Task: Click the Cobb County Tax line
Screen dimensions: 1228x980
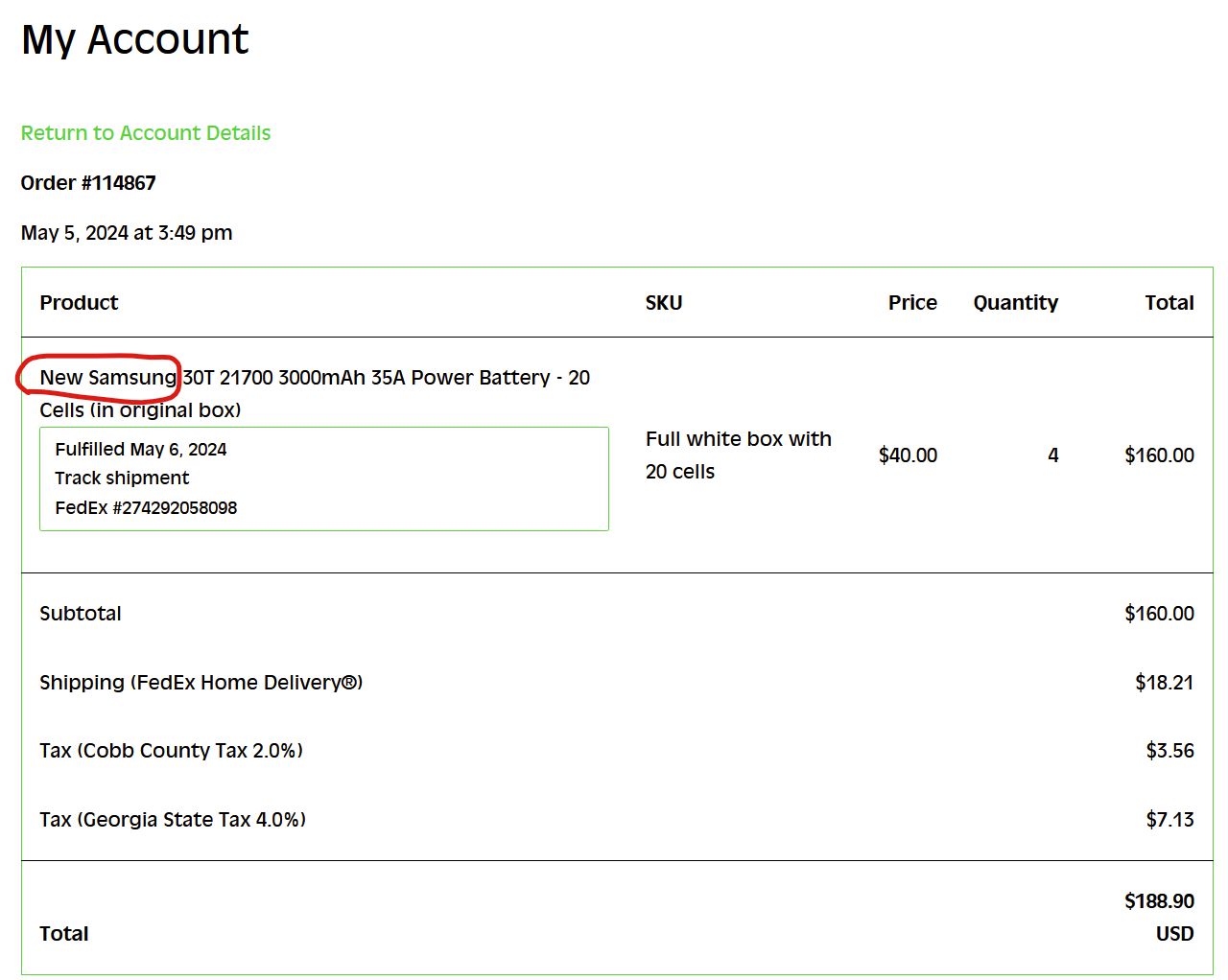Action: point(171,751)
